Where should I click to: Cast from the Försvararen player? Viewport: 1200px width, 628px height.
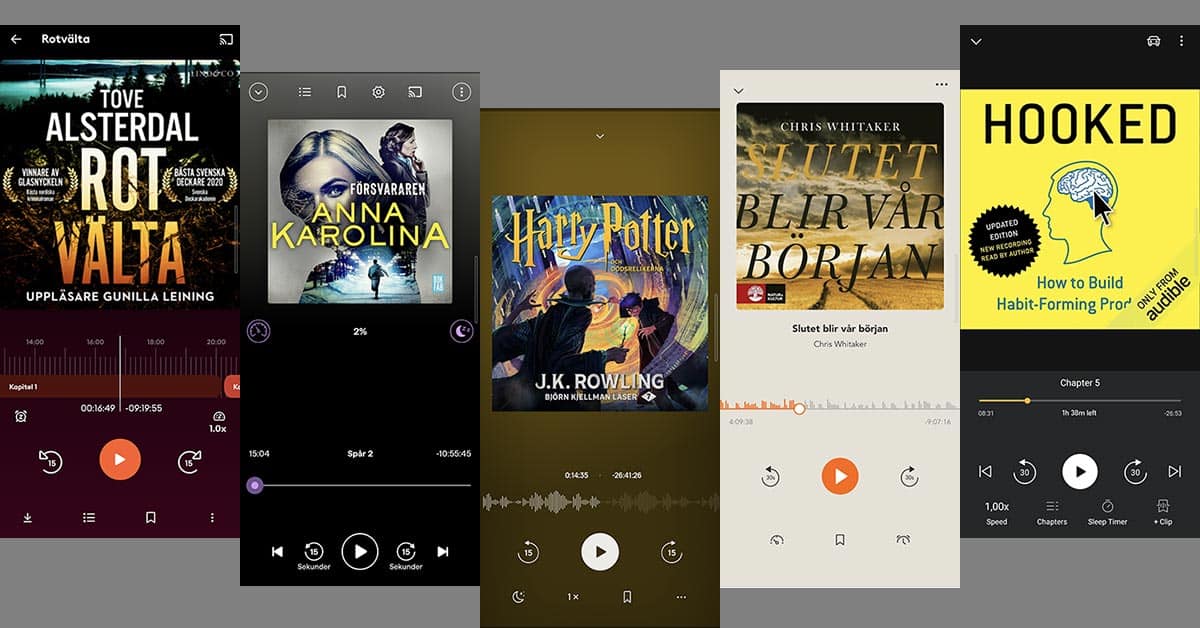point(415,92)
